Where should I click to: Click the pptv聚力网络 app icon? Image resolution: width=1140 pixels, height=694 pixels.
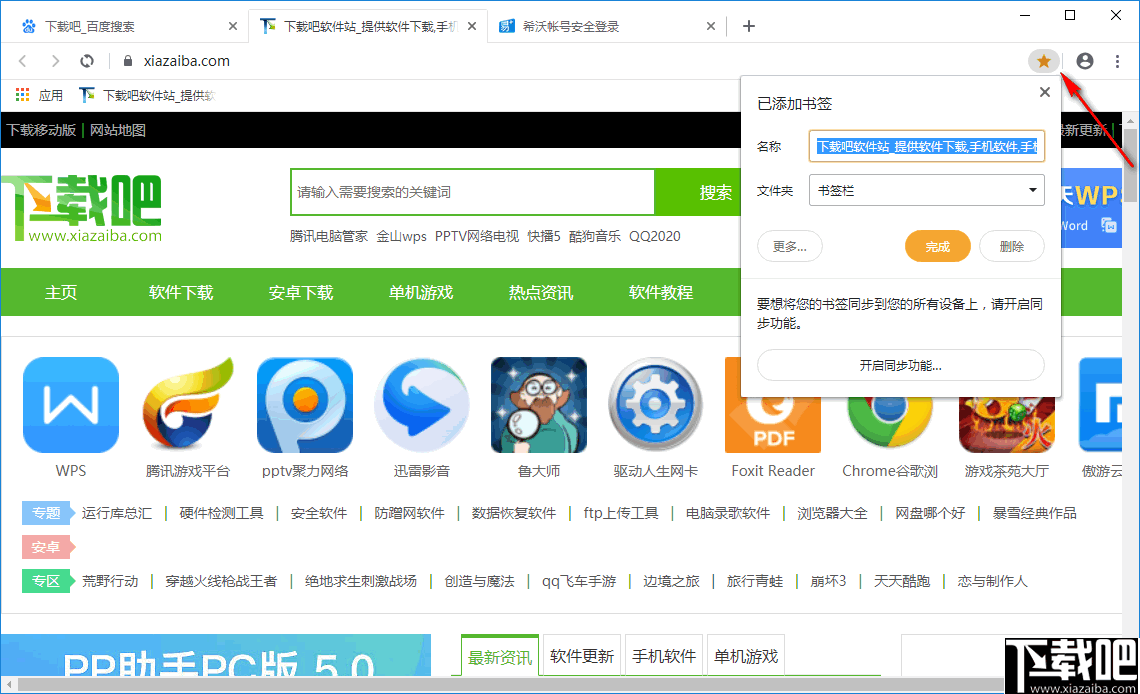click(305, 405)
